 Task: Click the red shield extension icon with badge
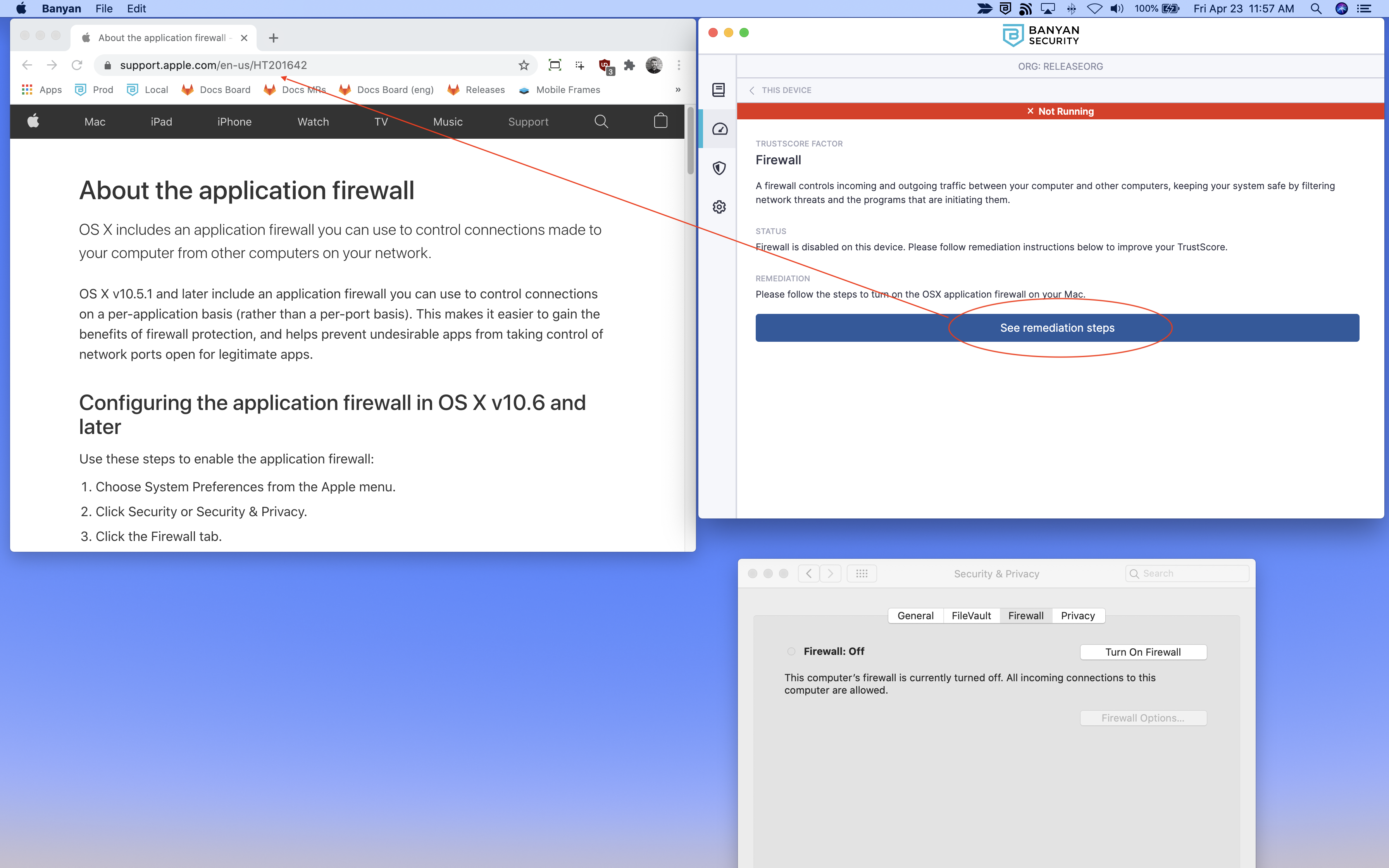tap(605, 66)
